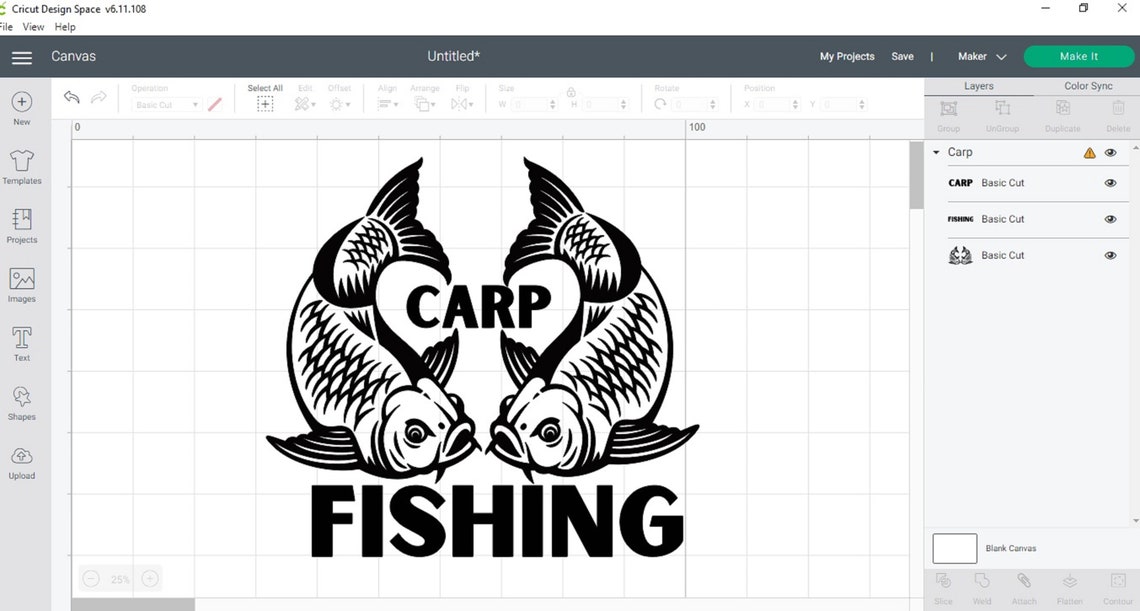Hide the CARP Basic Cut layer
Viewport: 1140px width, 611px height.
tap(1110, 183)
